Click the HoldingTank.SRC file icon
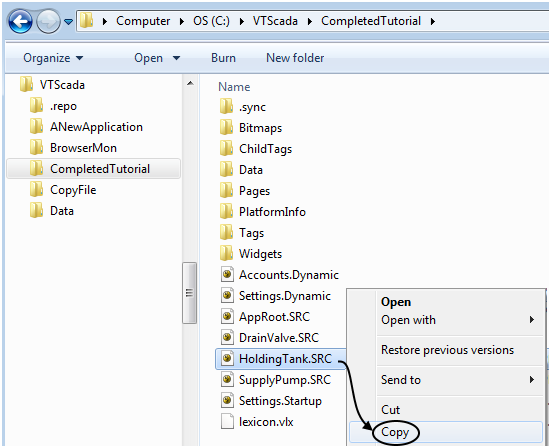This screenshot has height=448, width=551. pyautogui.click(x=227, y=359)
